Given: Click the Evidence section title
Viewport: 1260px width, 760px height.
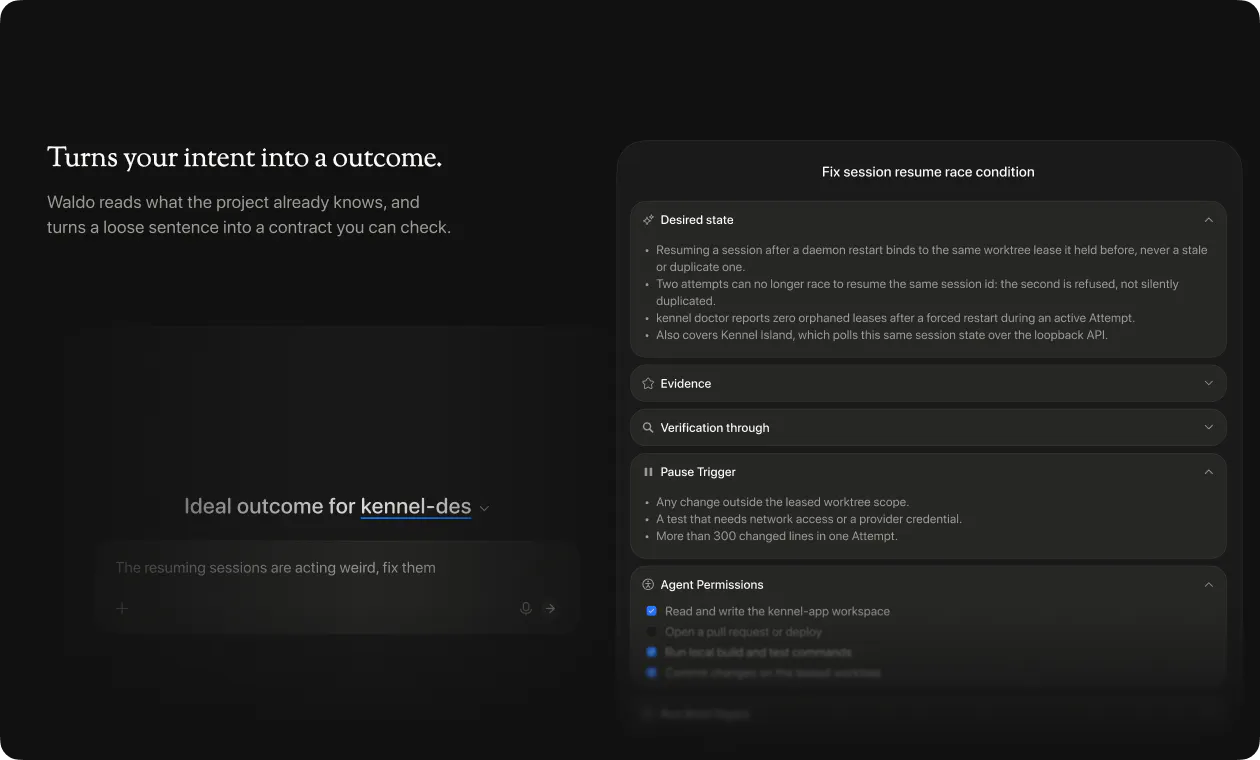Looking at the screenshot, I should tap(686, 384).
